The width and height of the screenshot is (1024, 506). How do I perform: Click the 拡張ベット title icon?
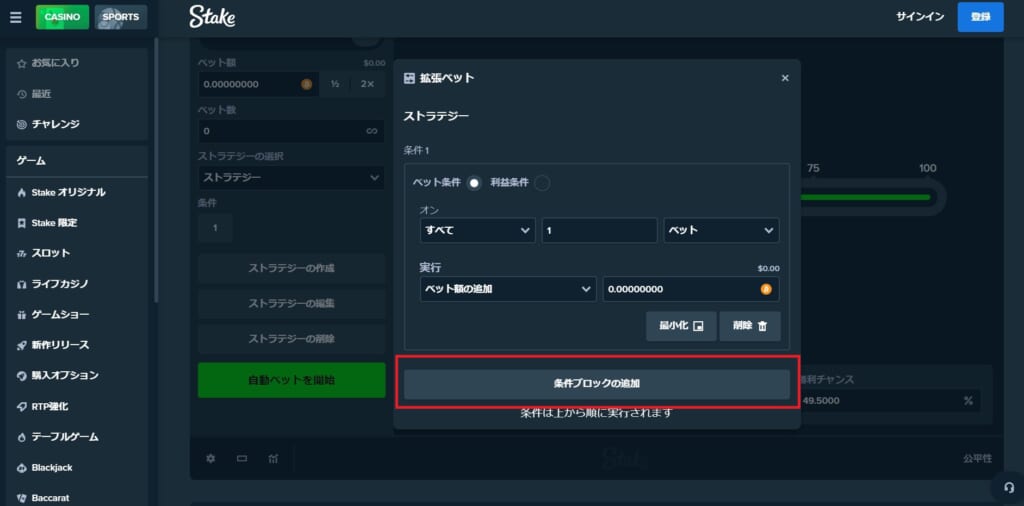[409, 78]
